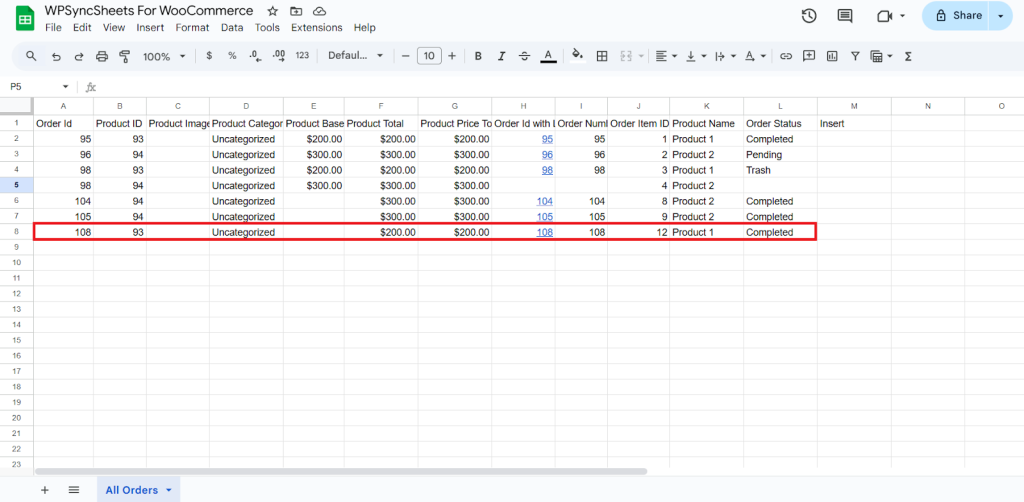1024x502 pixels.
Task: Open the fill color picker
Action: [578, 55]
